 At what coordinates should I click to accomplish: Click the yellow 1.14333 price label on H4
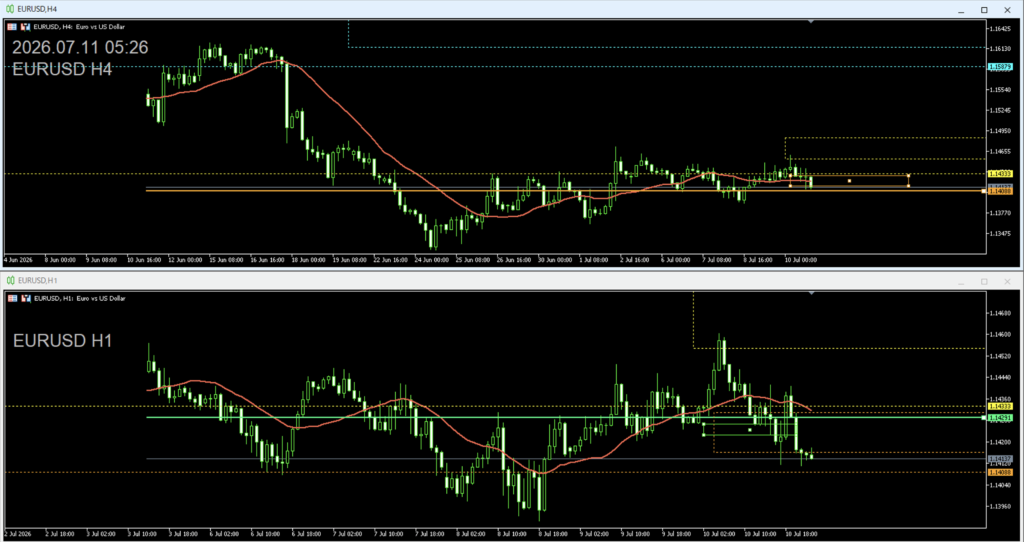[x=1000, y=174]
